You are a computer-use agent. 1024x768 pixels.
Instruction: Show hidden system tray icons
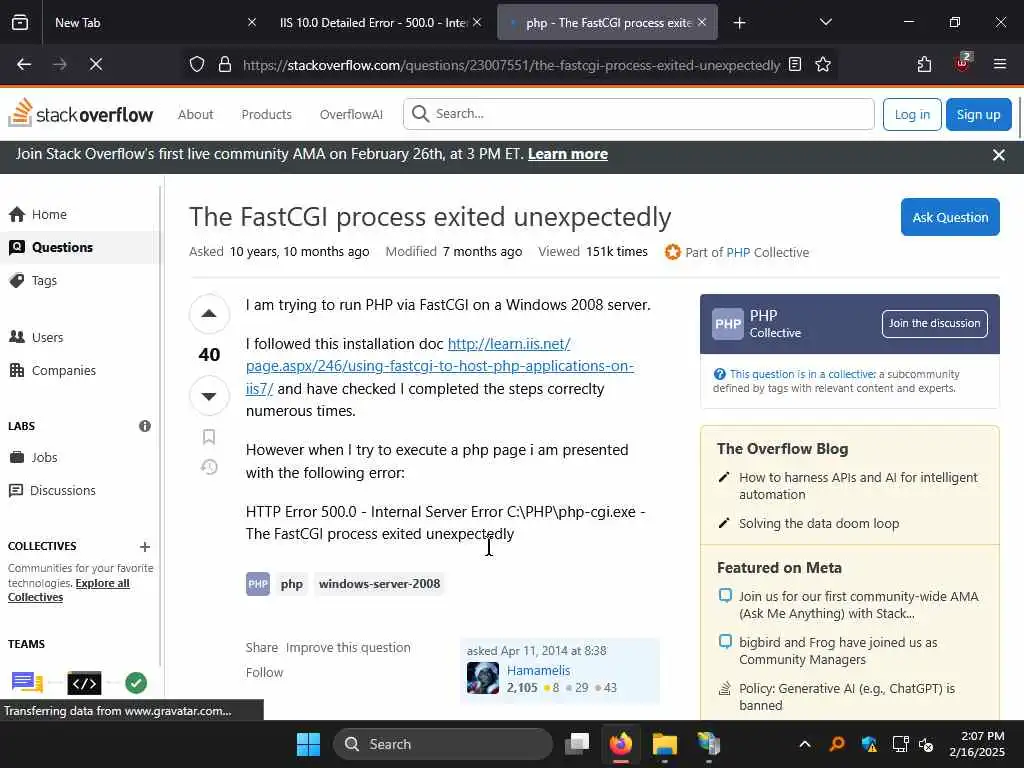click(x=805, y=744)
